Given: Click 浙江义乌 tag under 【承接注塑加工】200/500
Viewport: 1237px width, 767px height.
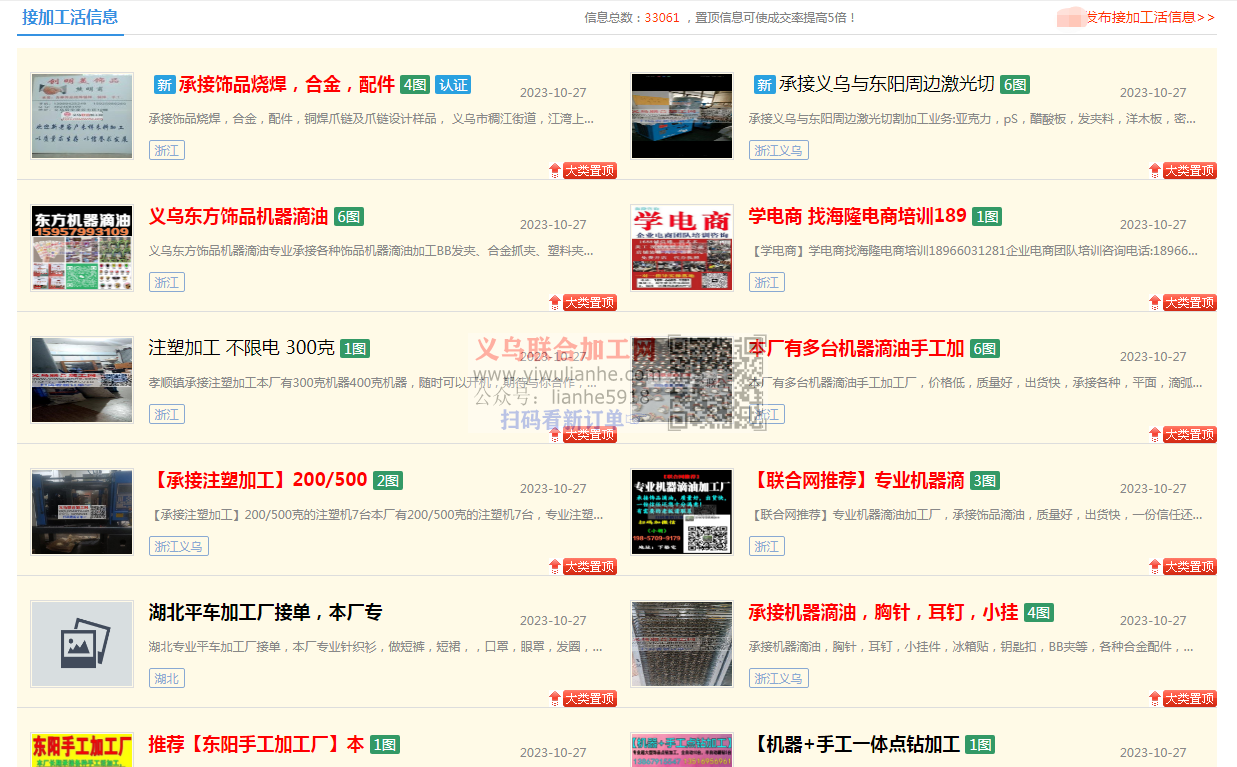Looking at the screenshot, I should pyautogui.click(x=179, y=547).
